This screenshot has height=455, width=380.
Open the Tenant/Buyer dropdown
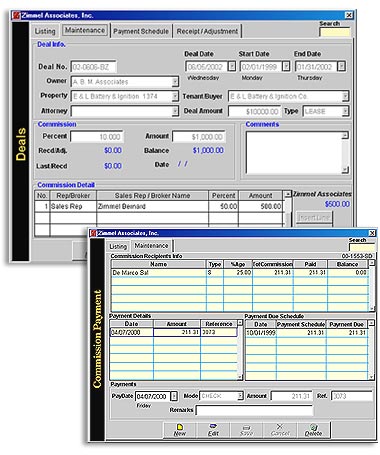click(x=345, y=96)
